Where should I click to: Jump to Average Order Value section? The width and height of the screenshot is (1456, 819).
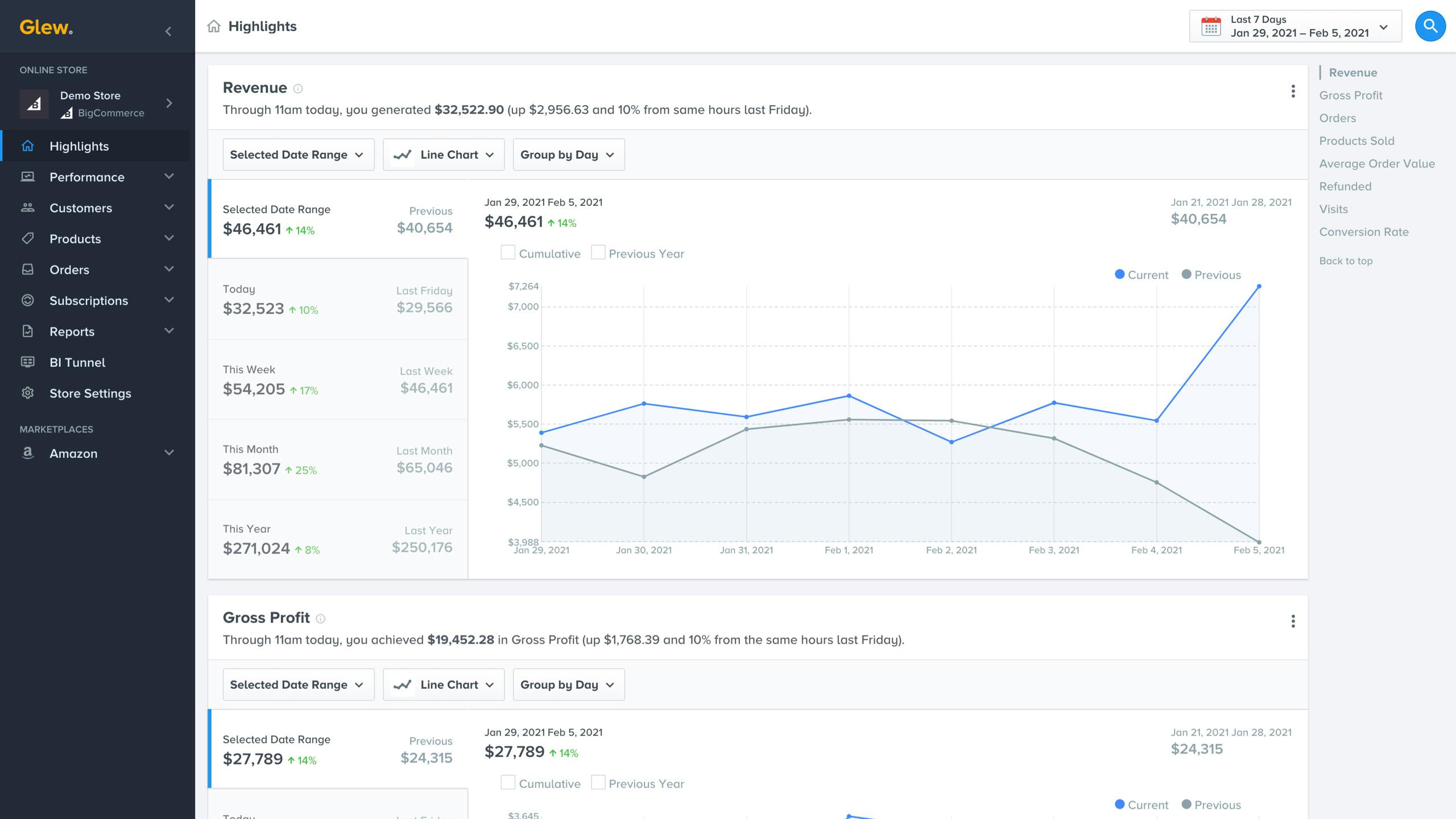coord(1377,164)
